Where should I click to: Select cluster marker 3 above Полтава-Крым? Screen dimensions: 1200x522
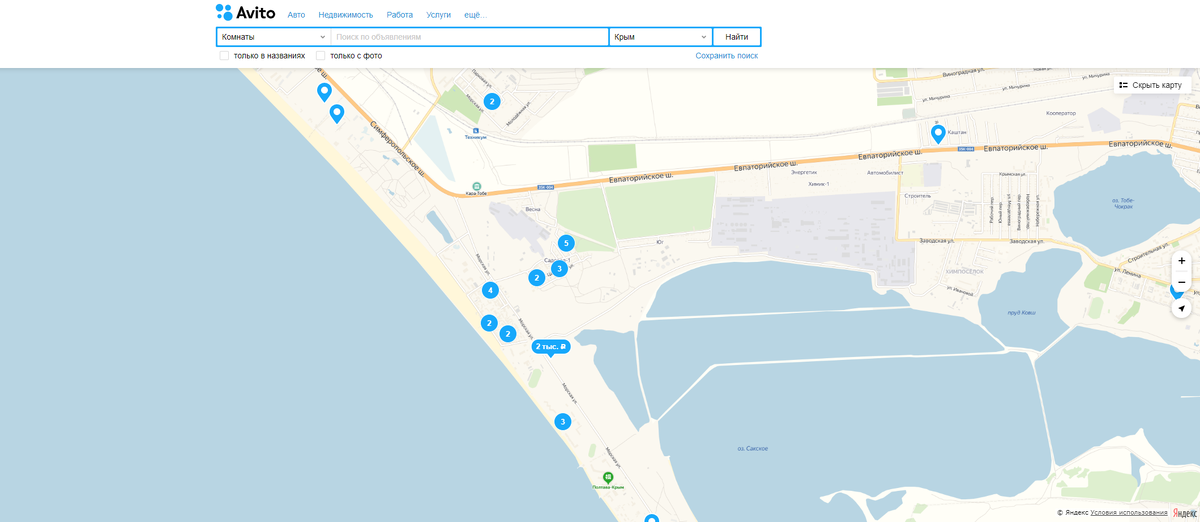click(x=563, y=422)
